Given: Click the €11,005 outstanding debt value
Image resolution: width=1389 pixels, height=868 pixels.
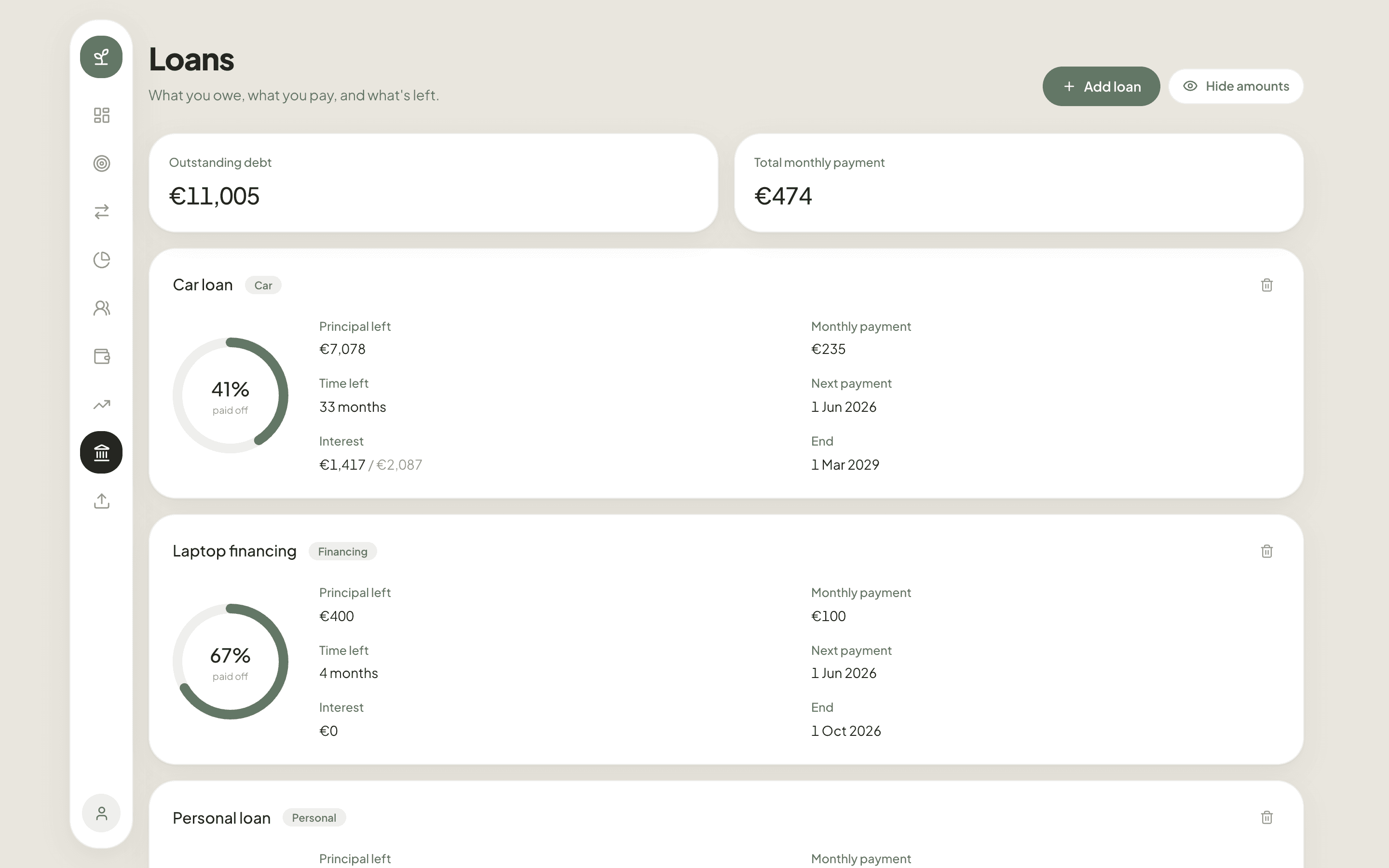Looking at the screenshot, I should click(x=214, y=196).
